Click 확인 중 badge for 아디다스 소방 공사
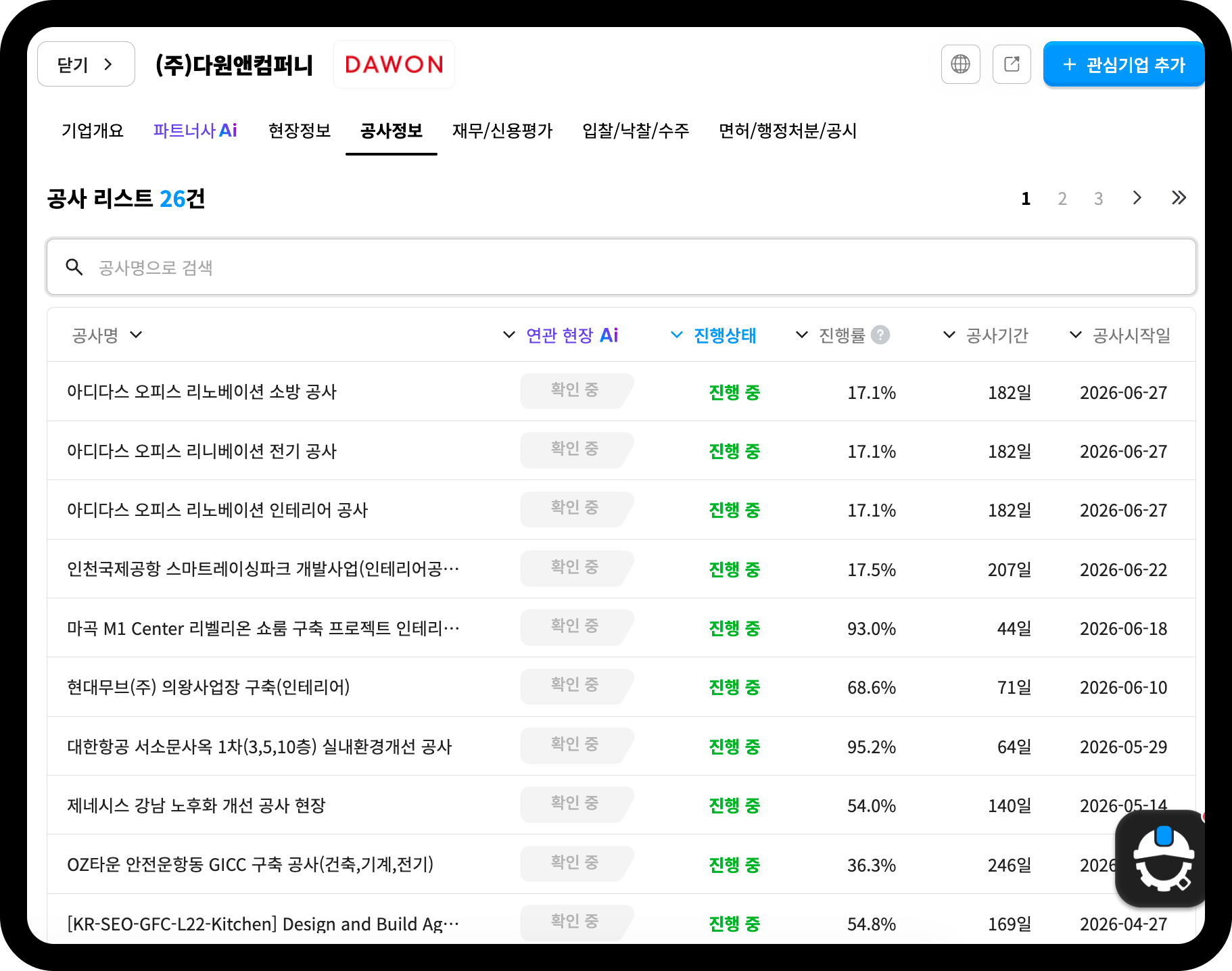This screenshot has width=1232, height=971. pos(576,391)
